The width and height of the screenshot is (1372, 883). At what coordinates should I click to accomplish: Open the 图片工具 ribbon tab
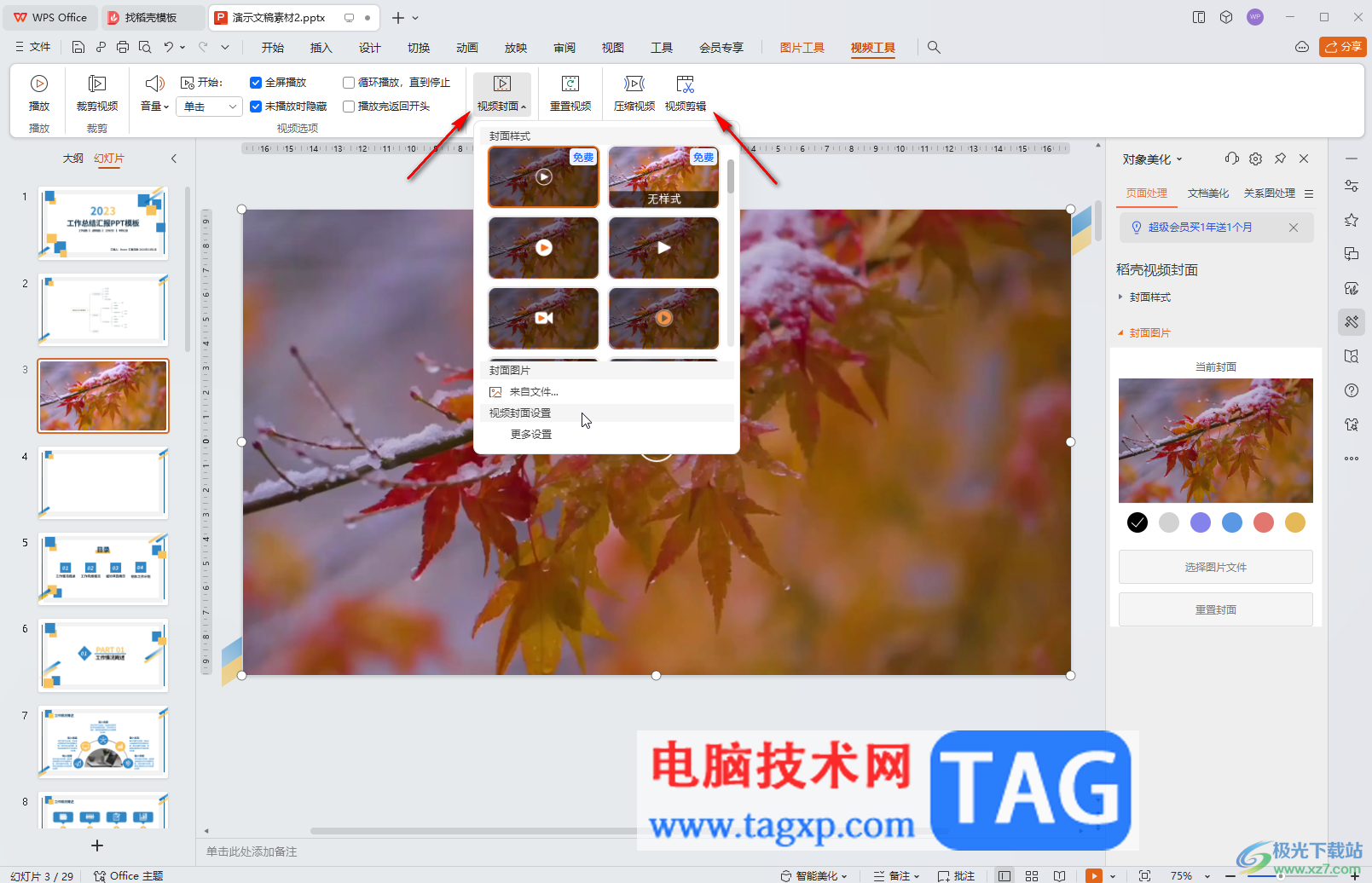coord(802,48)
